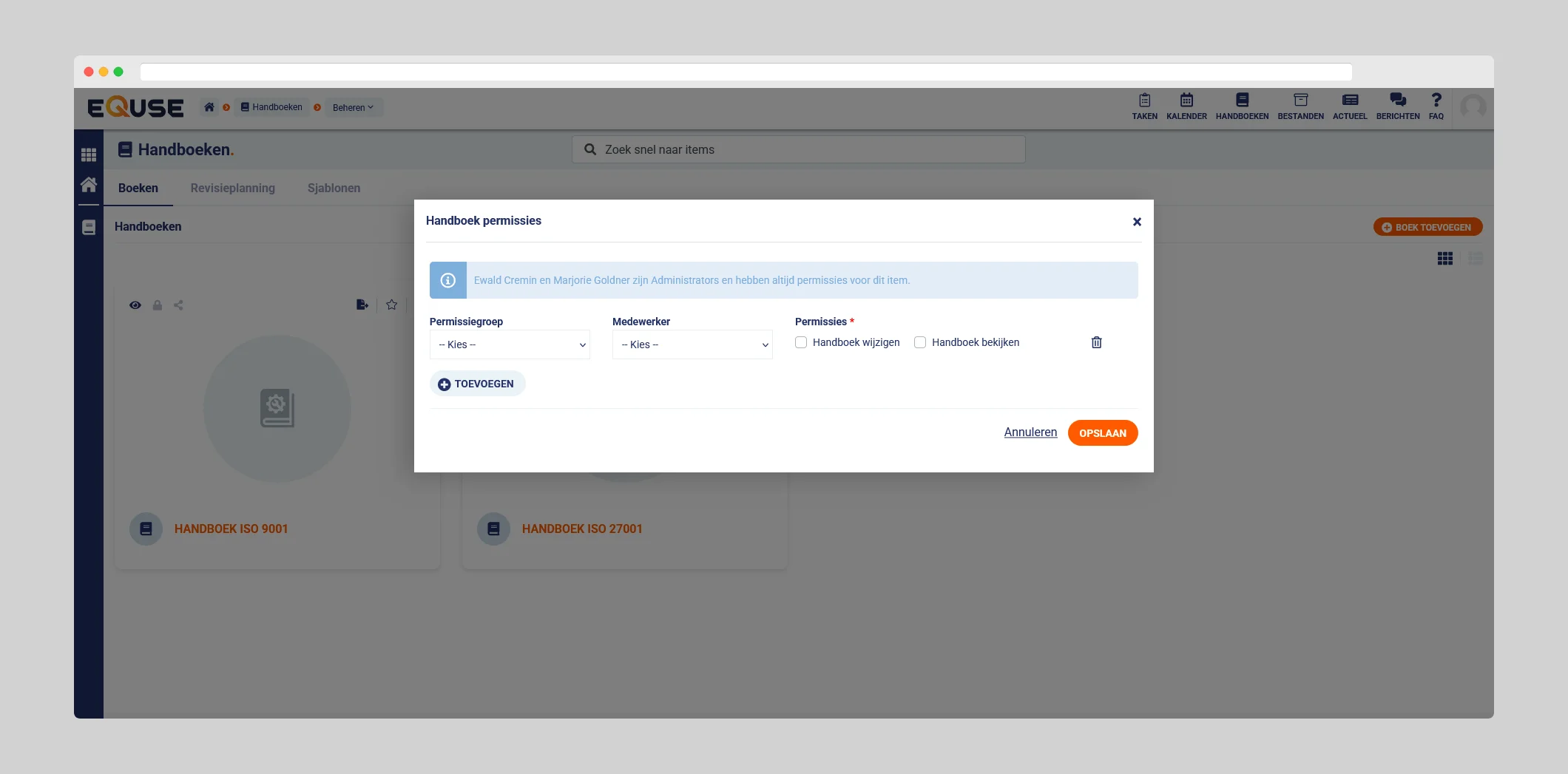Click the home icon in breadcrumb
1568x774 pixels.
209,107
